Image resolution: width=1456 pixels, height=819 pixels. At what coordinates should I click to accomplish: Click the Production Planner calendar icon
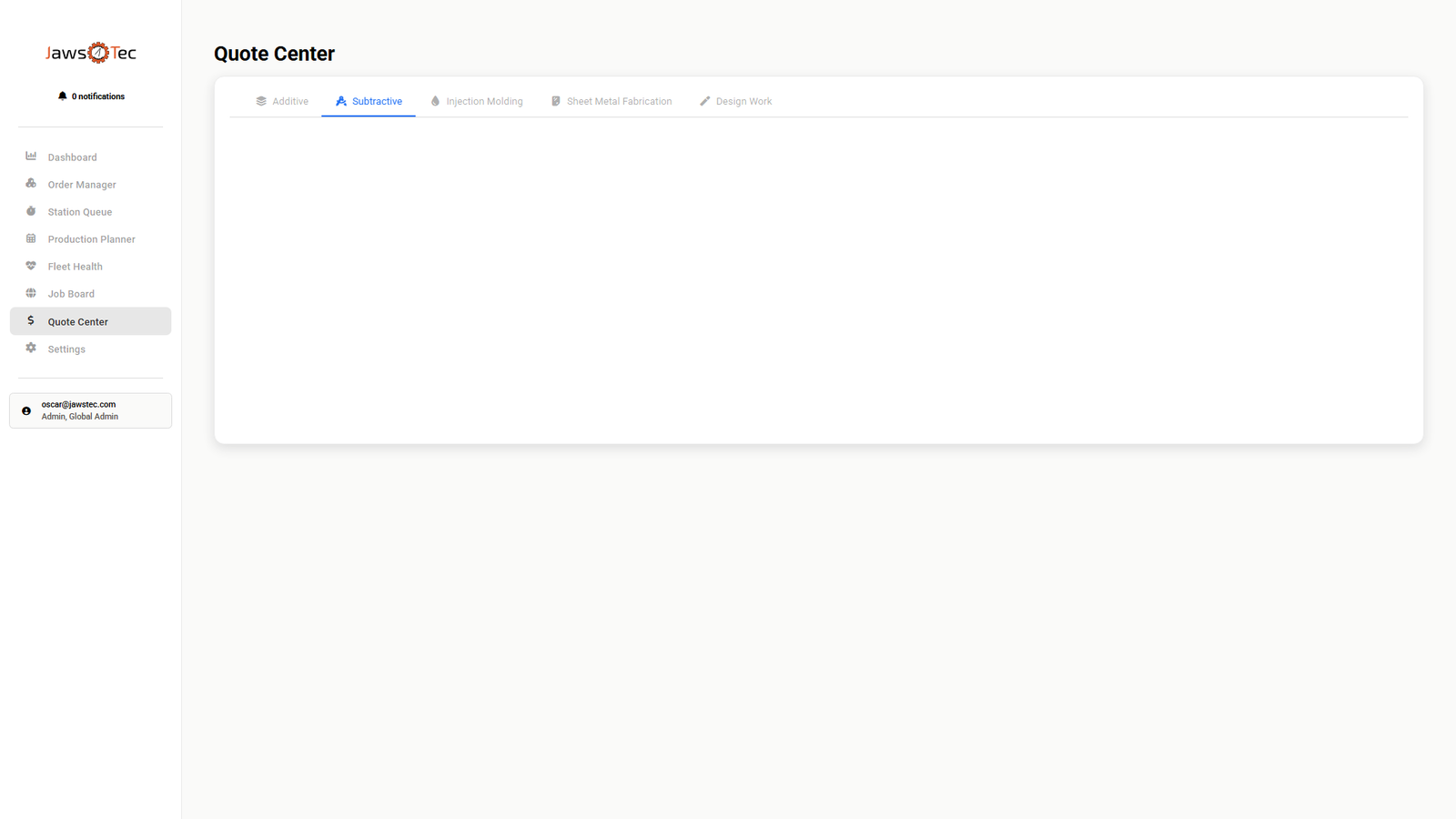coord(31,238)
